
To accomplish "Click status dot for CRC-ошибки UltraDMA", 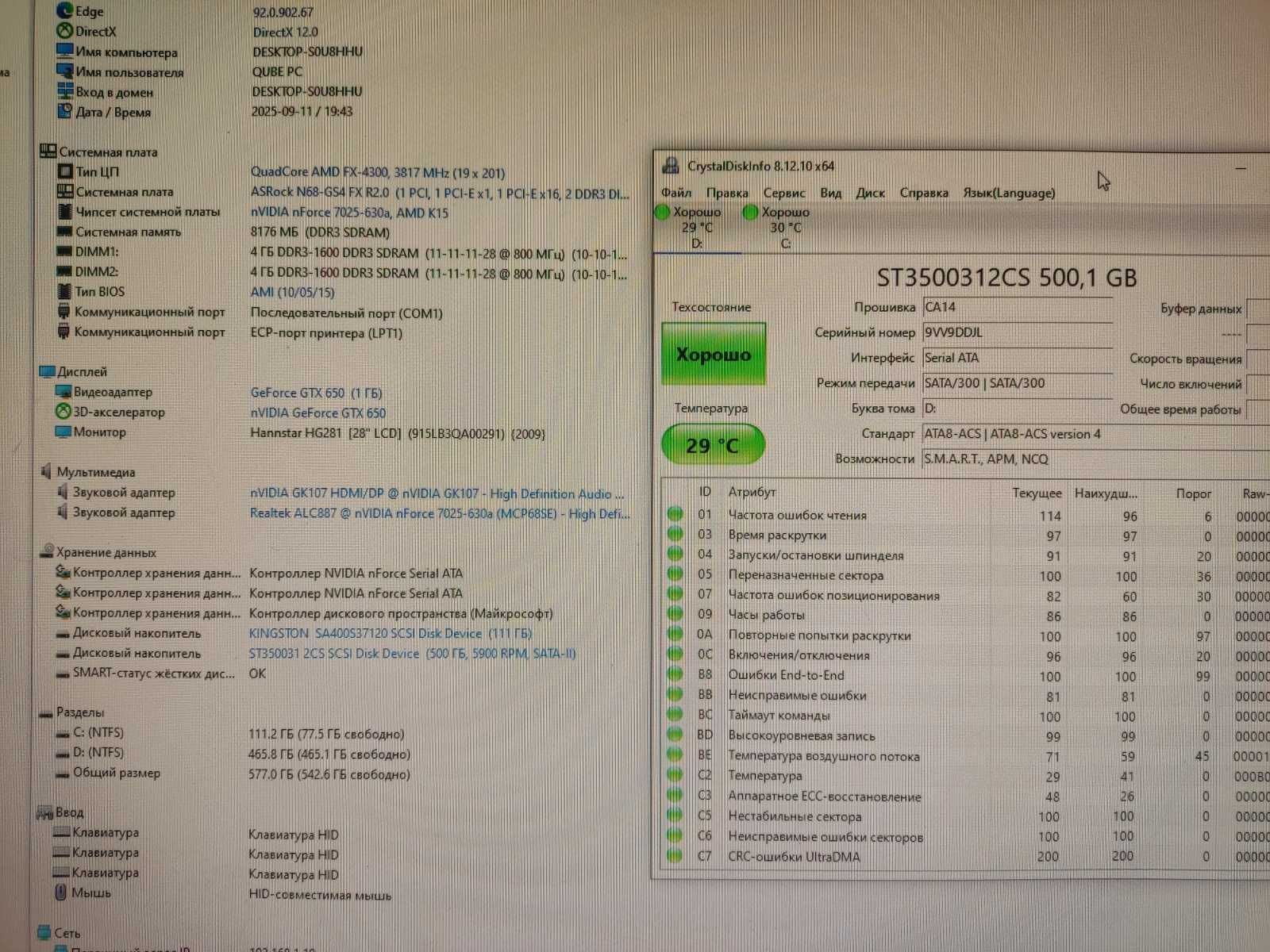I will coord(675,856).
